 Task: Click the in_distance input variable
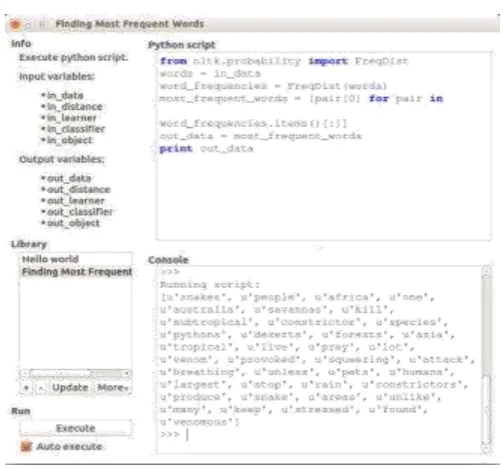[x=75, y=107]
